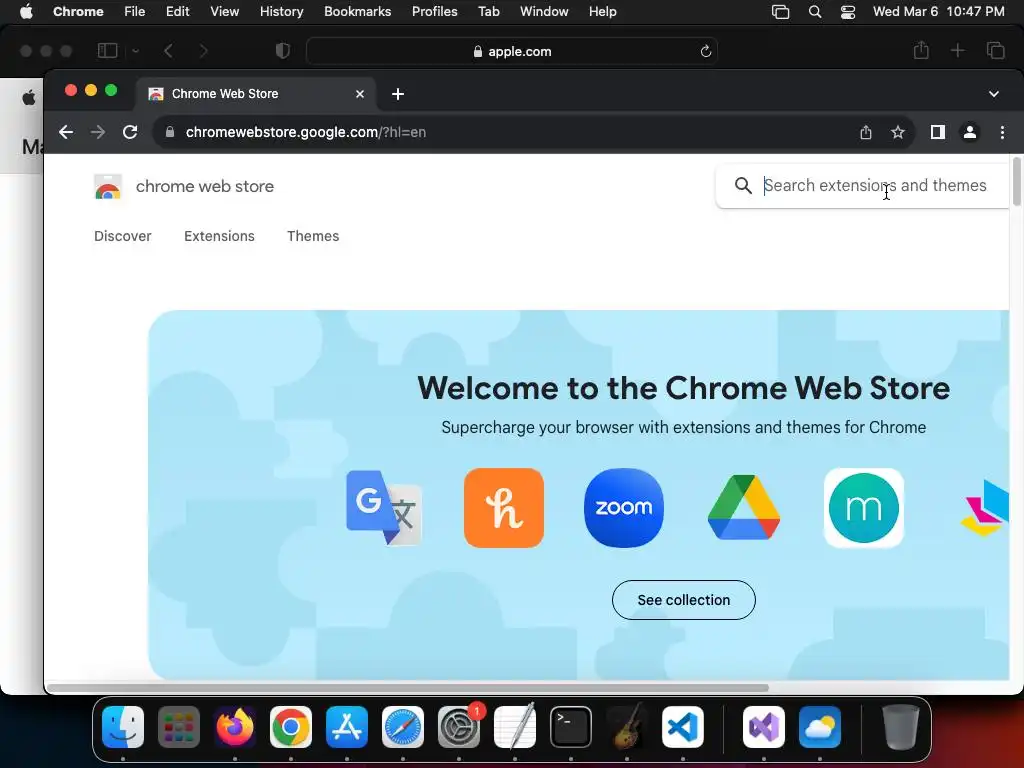Click the search magnifier icon in store
This screenshot has height=768, width=1024.
point(743,185)
